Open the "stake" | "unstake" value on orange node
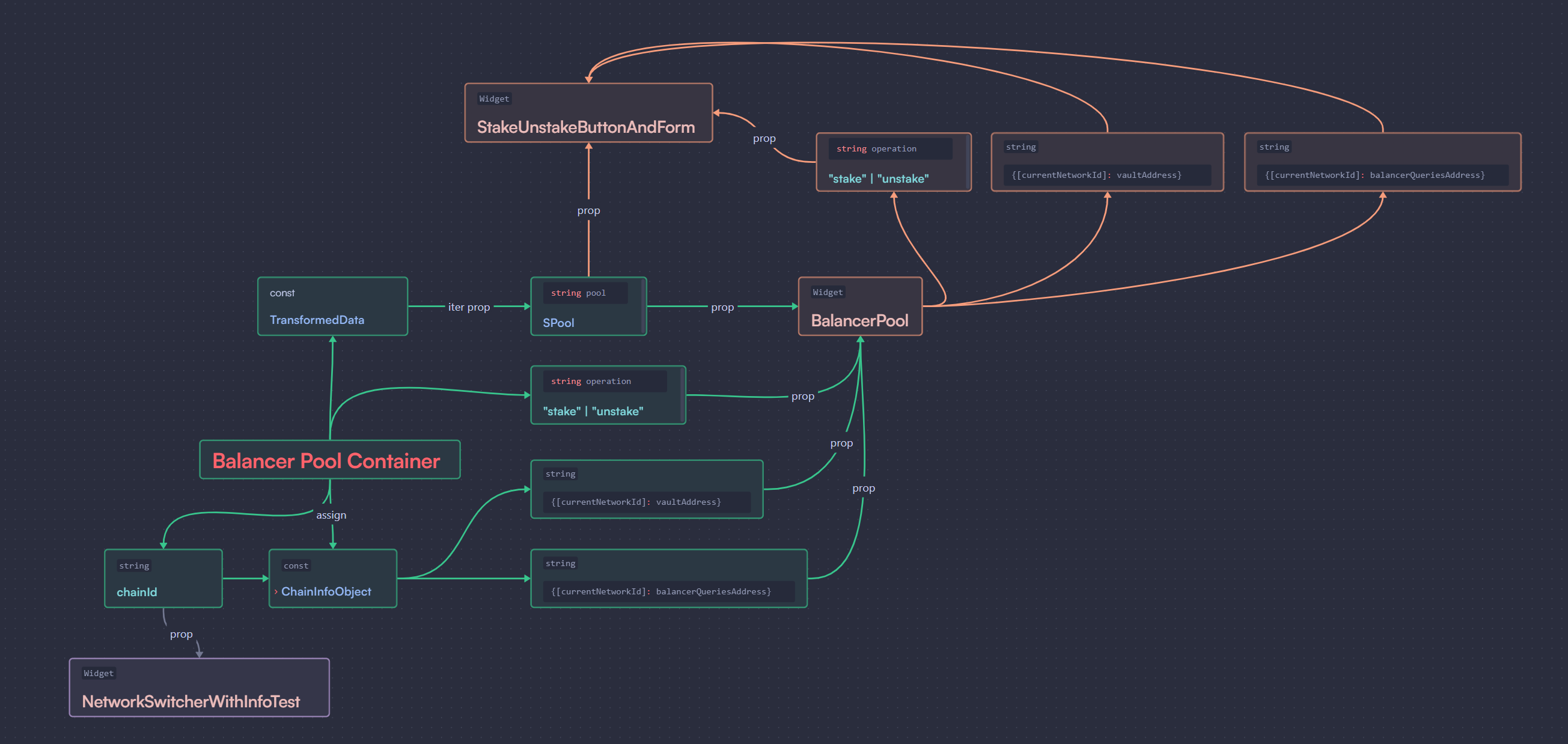 (878, 178)
